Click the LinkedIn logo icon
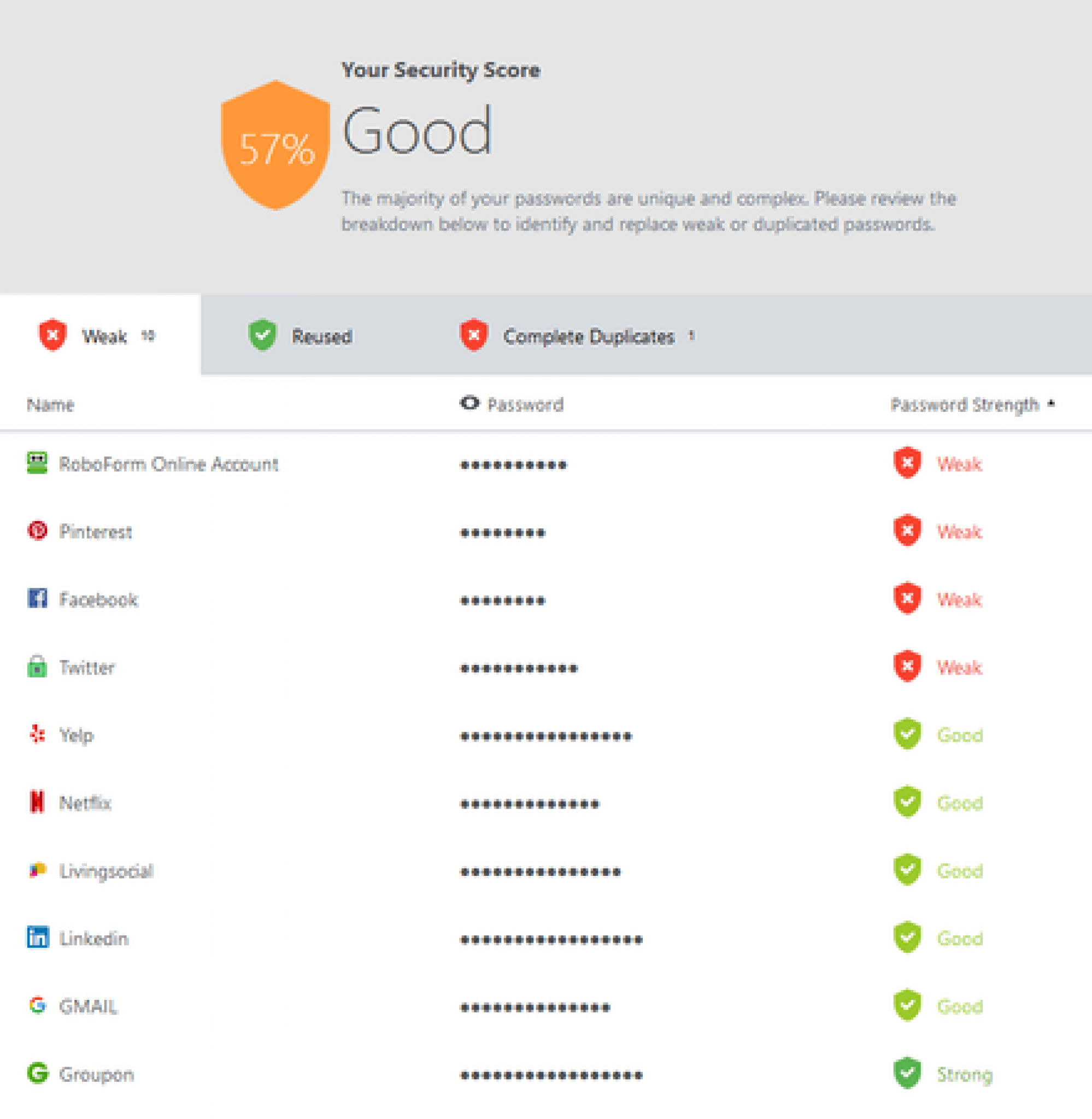The width and height of the screenshot is (1092, 1119). (x=38, y=938)
